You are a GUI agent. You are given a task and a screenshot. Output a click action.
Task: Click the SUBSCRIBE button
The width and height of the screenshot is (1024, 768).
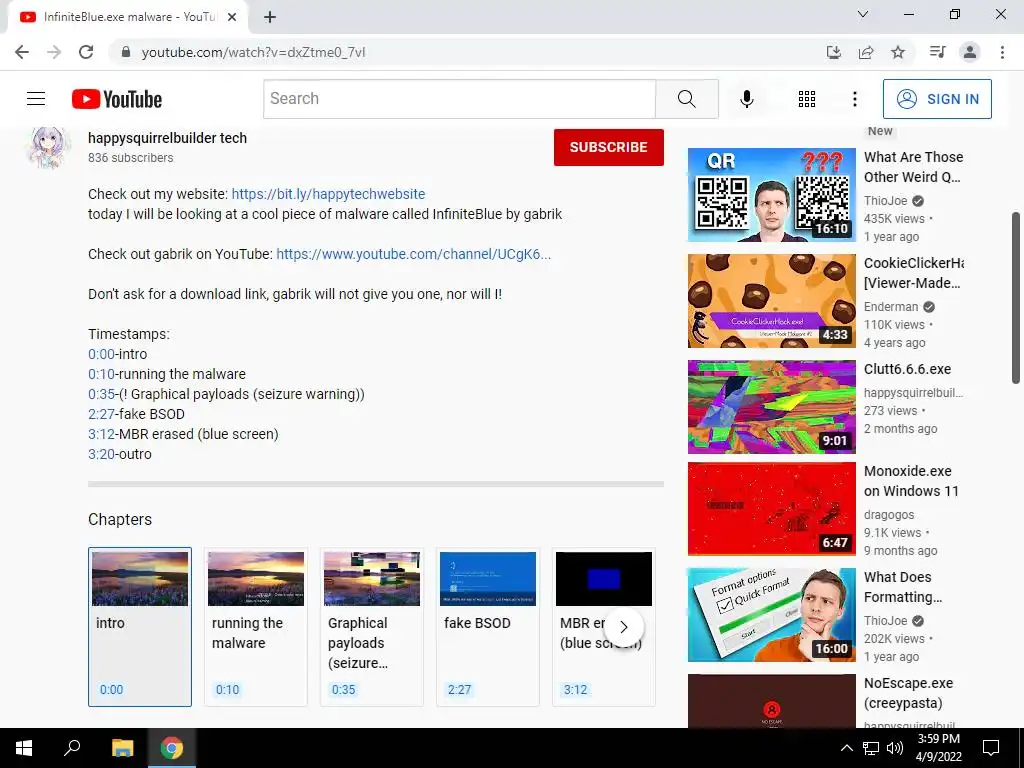(x=609, y=147)
